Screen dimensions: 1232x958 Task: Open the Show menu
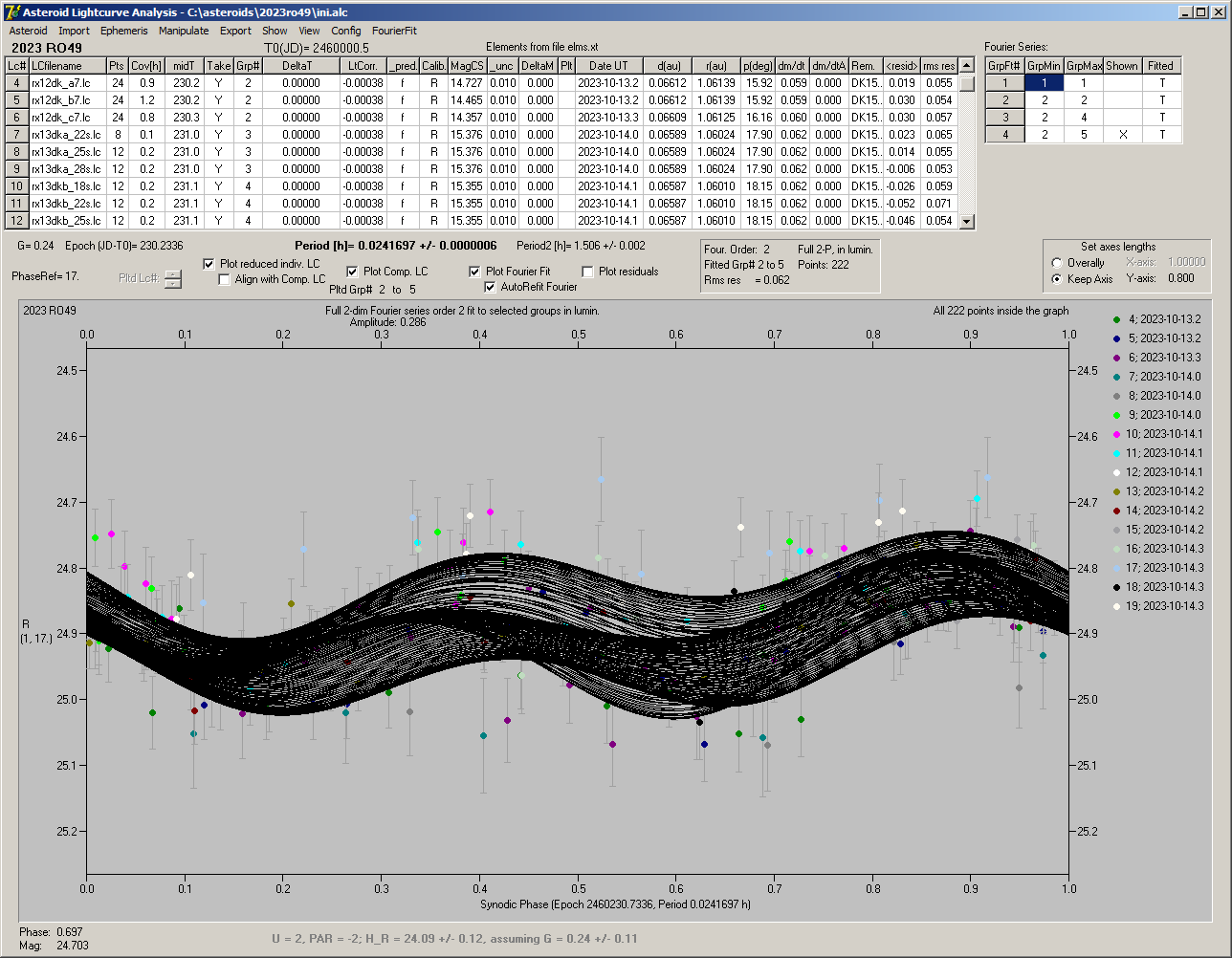pos(275,31)
